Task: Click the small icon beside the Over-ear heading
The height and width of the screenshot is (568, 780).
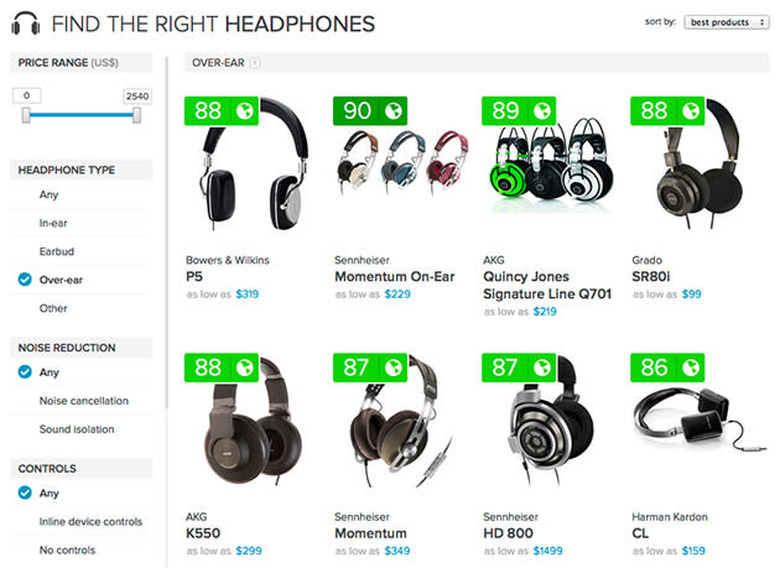Action: [x=255, y=63]
